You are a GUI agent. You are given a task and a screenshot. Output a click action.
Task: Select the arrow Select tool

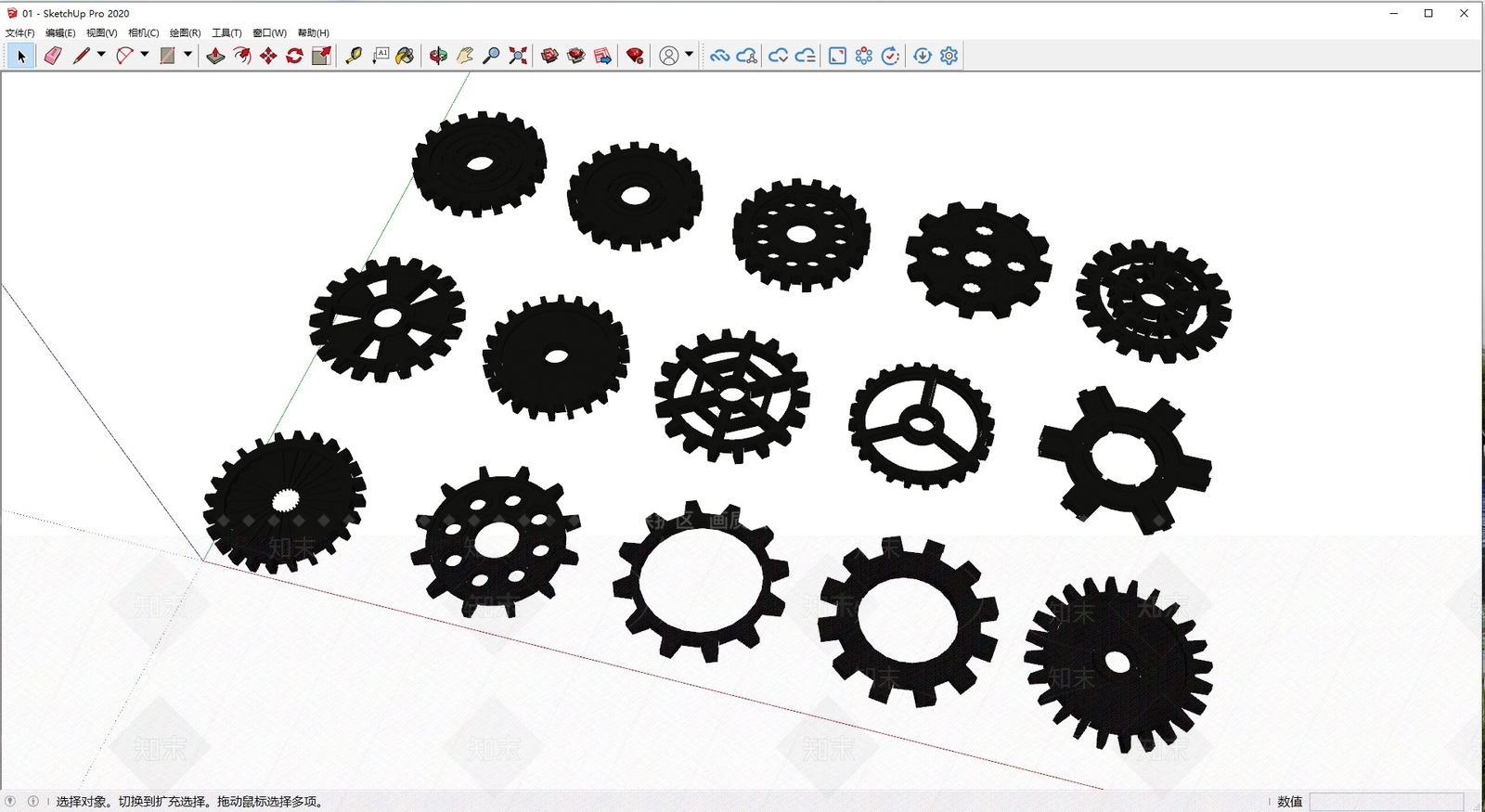[x=21, y=56]
